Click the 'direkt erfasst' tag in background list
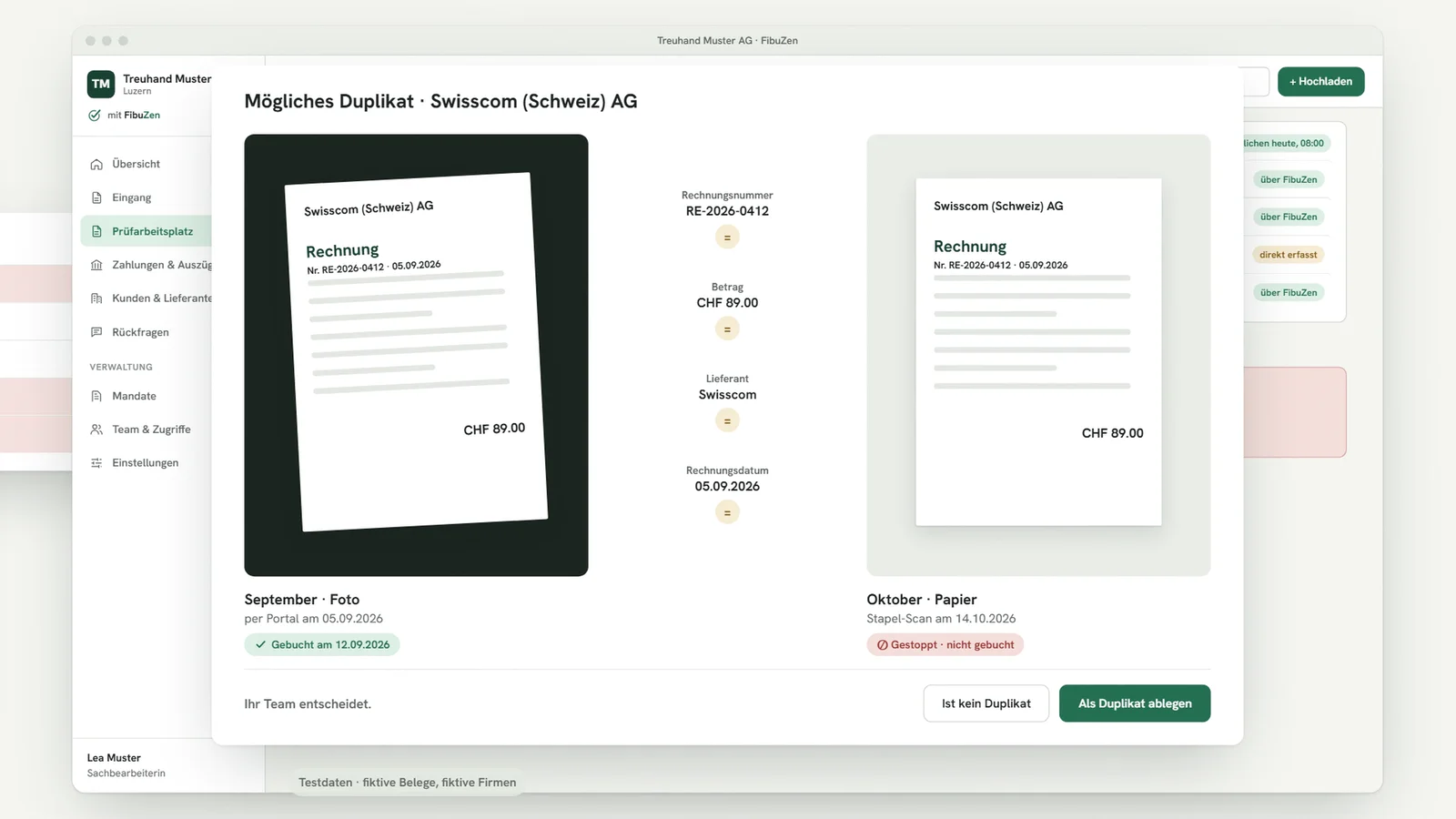The width and height of the screenshot is (1456, 819). [1289, 255]
